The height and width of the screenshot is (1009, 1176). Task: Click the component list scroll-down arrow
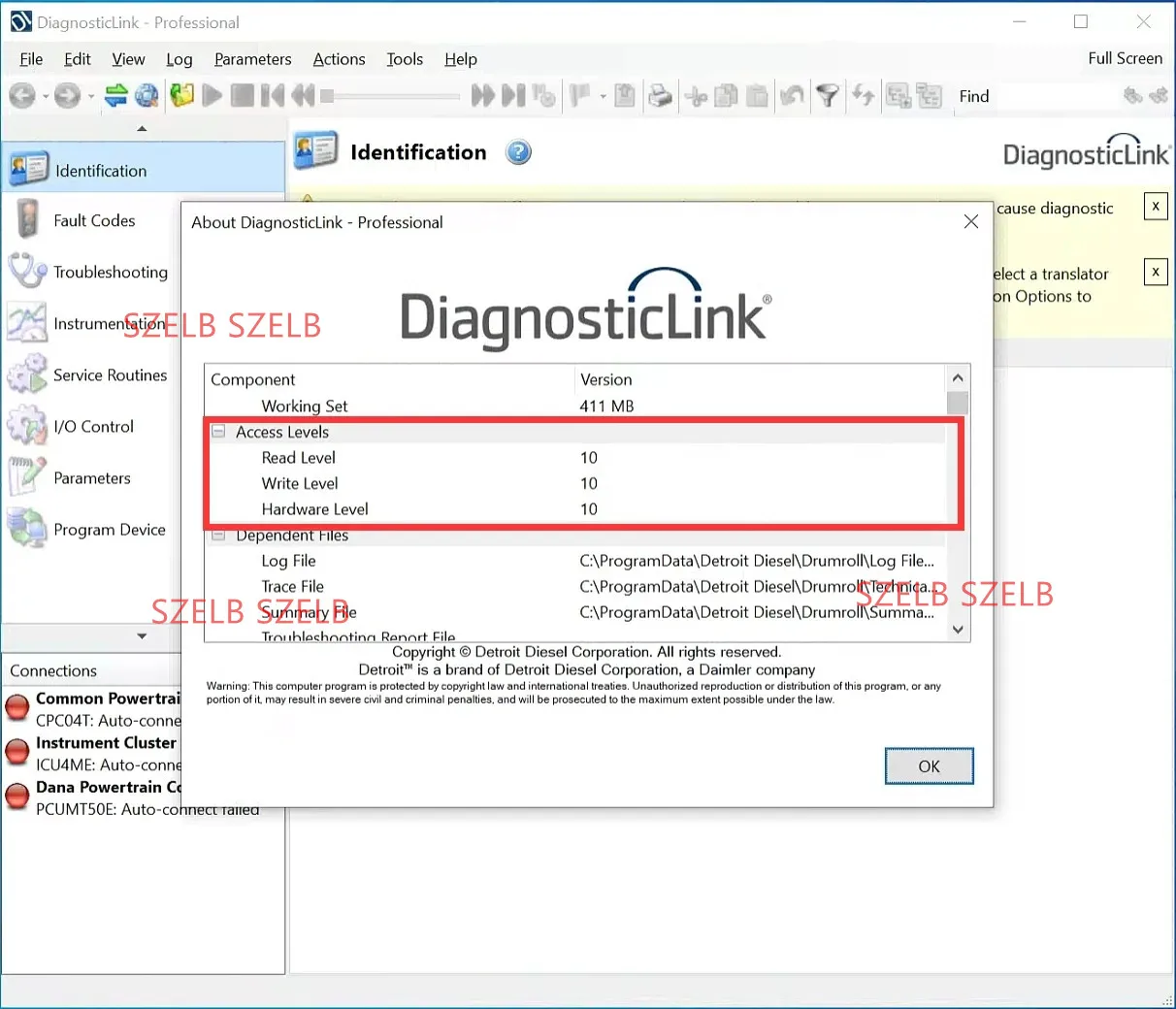point(958,630)
